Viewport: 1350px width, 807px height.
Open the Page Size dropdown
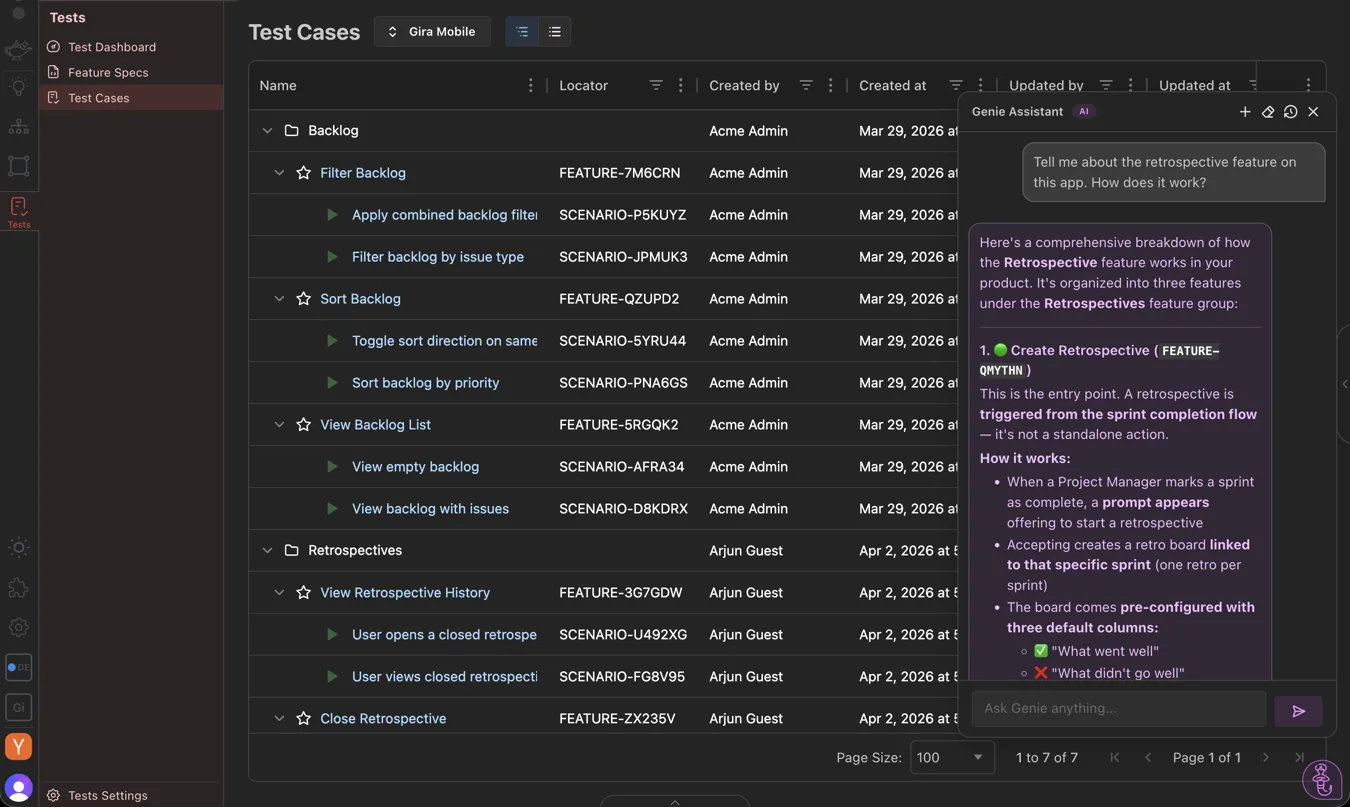(x=952, y=757)
